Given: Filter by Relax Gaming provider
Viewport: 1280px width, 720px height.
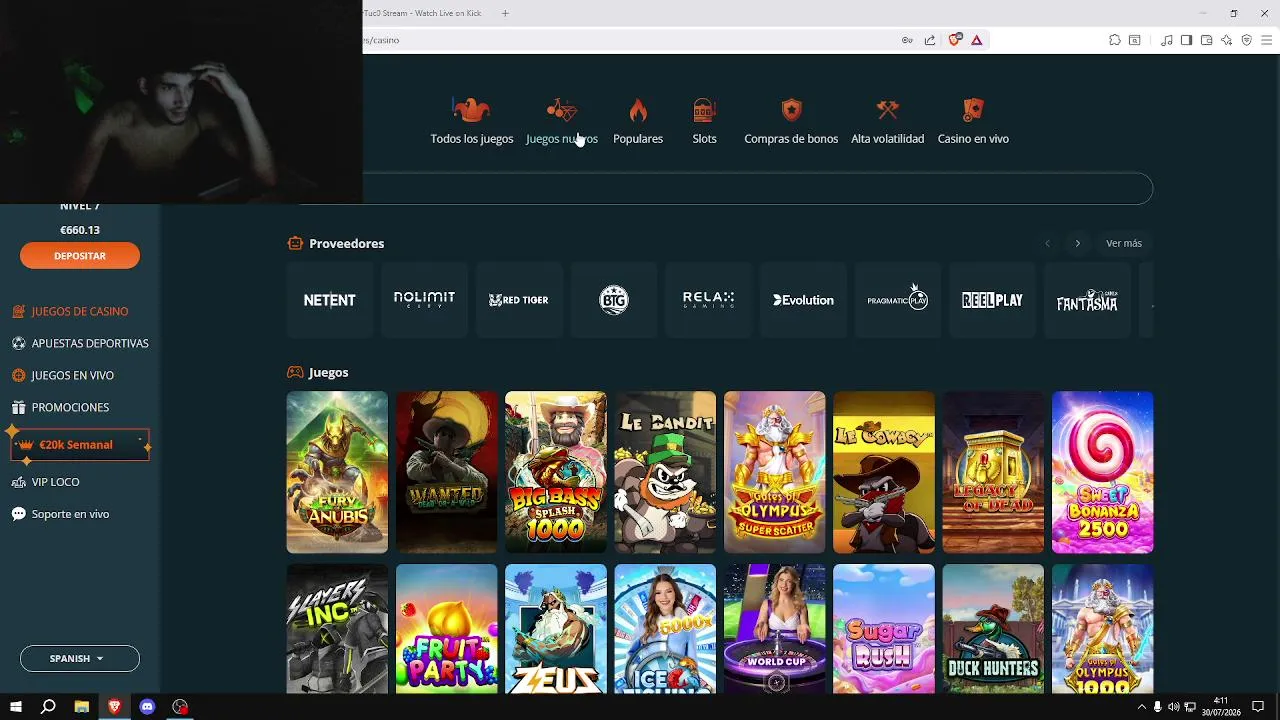Looking at the screenshot, I should tap(708, 300).
